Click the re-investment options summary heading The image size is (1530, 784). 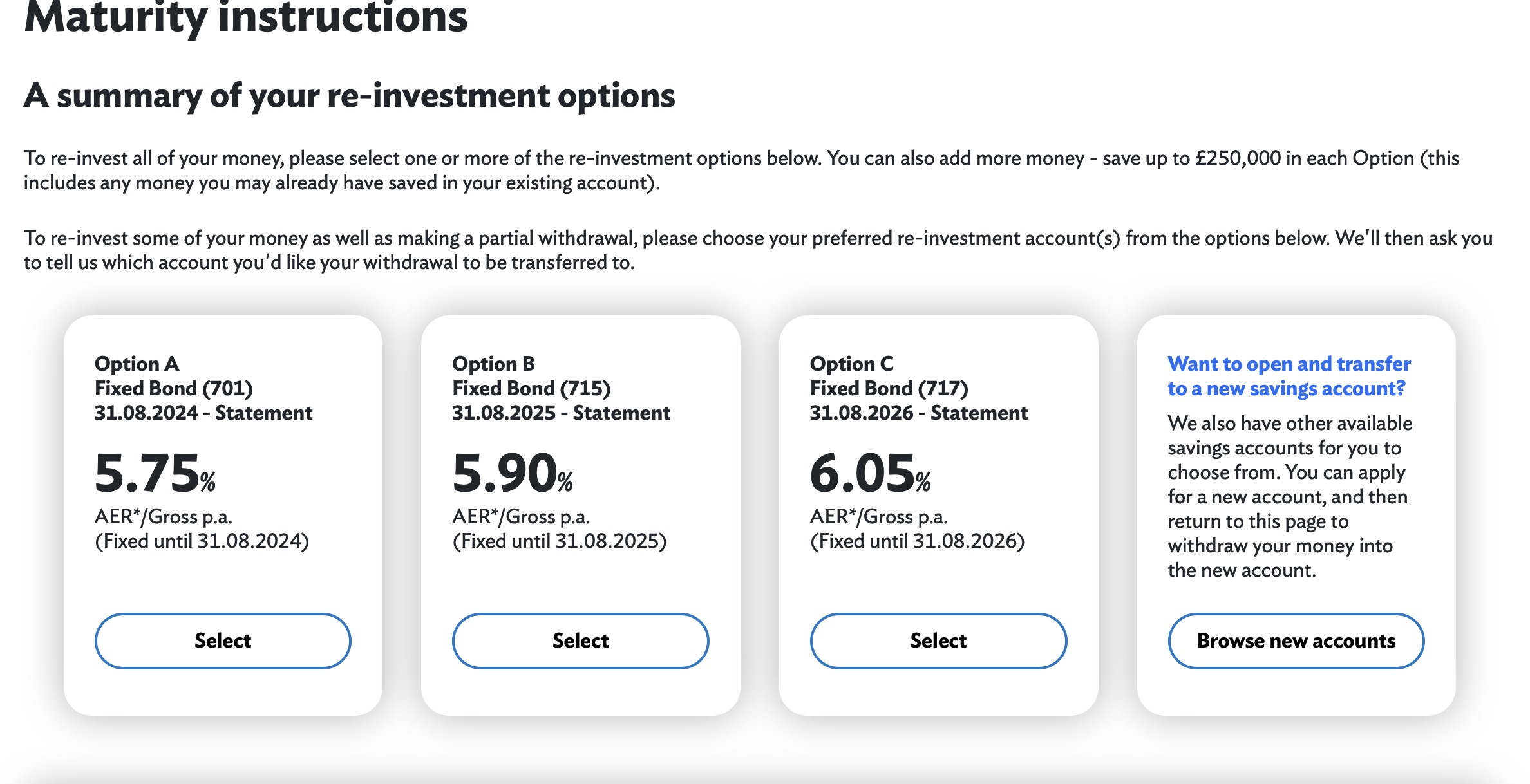coord(349,95)
